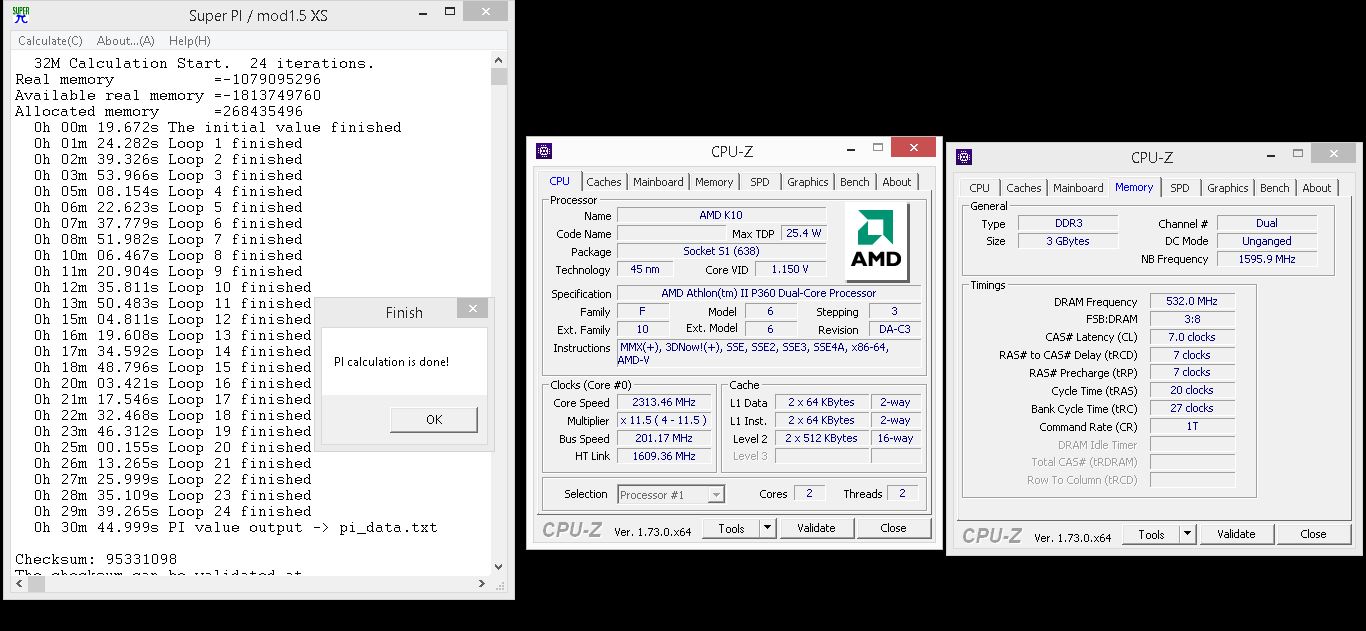The image size is (1366, 631).
Task: Click the DRAM Frequency value 532.0 MHz
Action: (1192, 301)
